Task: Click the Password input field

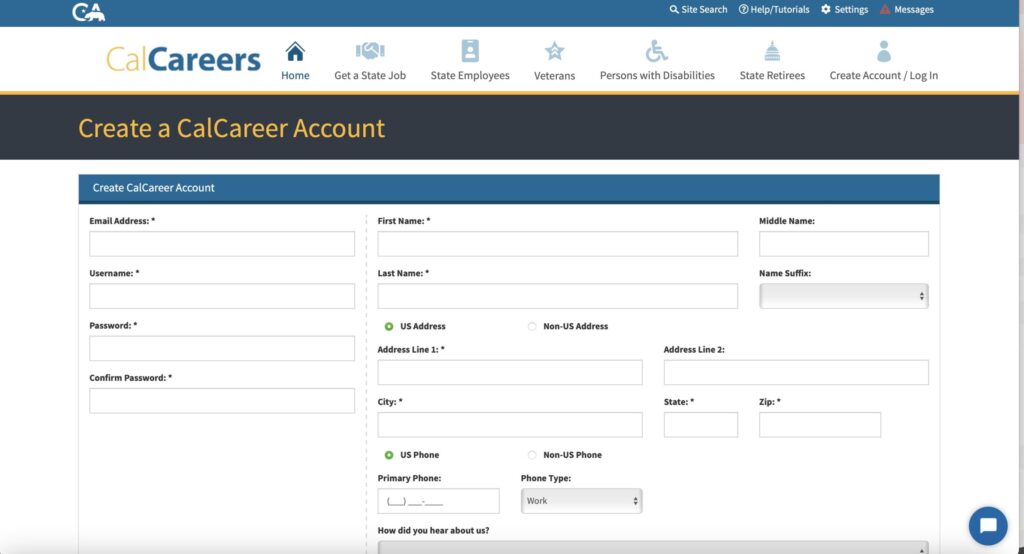Action: [222, 348]
